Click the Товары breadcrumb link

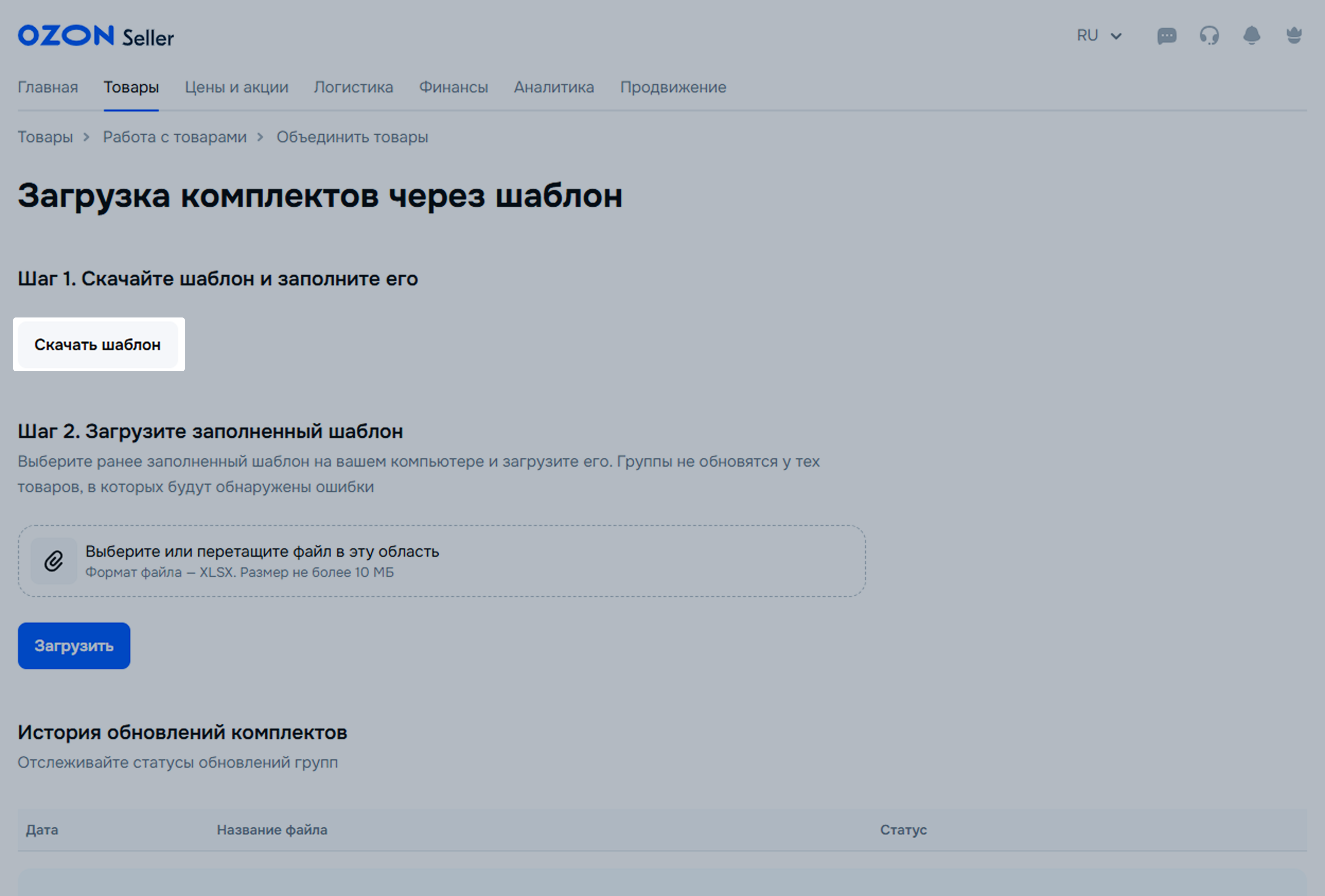(x=45, y=137)
